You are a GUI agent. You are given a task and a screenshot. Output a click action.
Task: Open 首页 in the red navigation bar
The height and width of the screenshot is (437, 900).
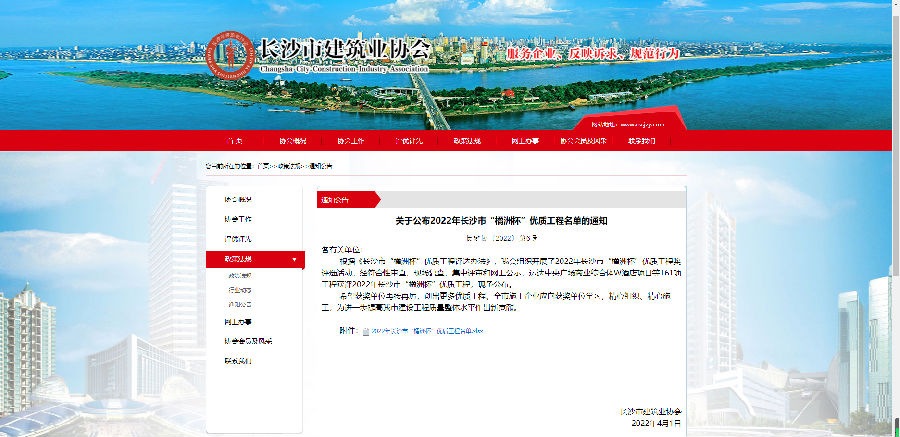click(234, 141)
